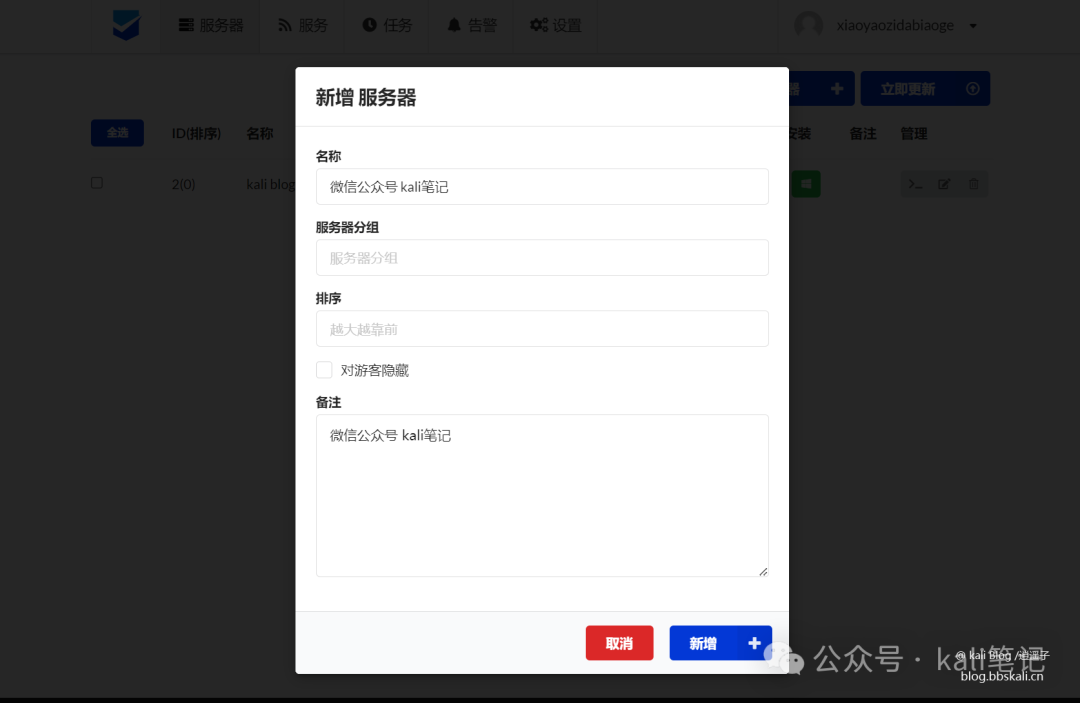Click the 服务器分组 input field
Image resolution: width=1080 pixels, height=703 pixels.
pos(542,258)
